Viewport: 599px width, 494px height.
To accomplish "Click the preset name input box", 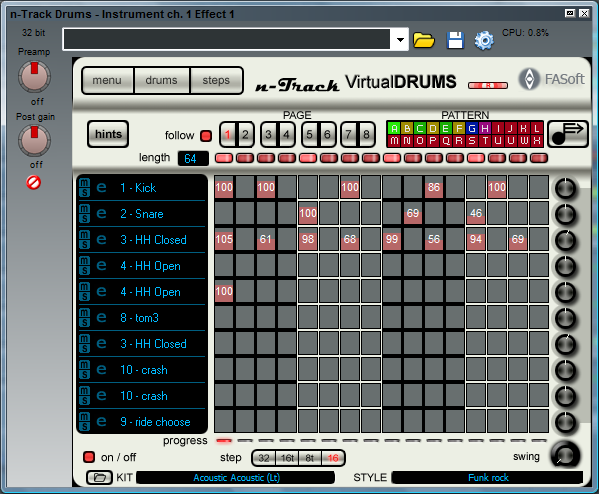I will click(x=227, y=39).
